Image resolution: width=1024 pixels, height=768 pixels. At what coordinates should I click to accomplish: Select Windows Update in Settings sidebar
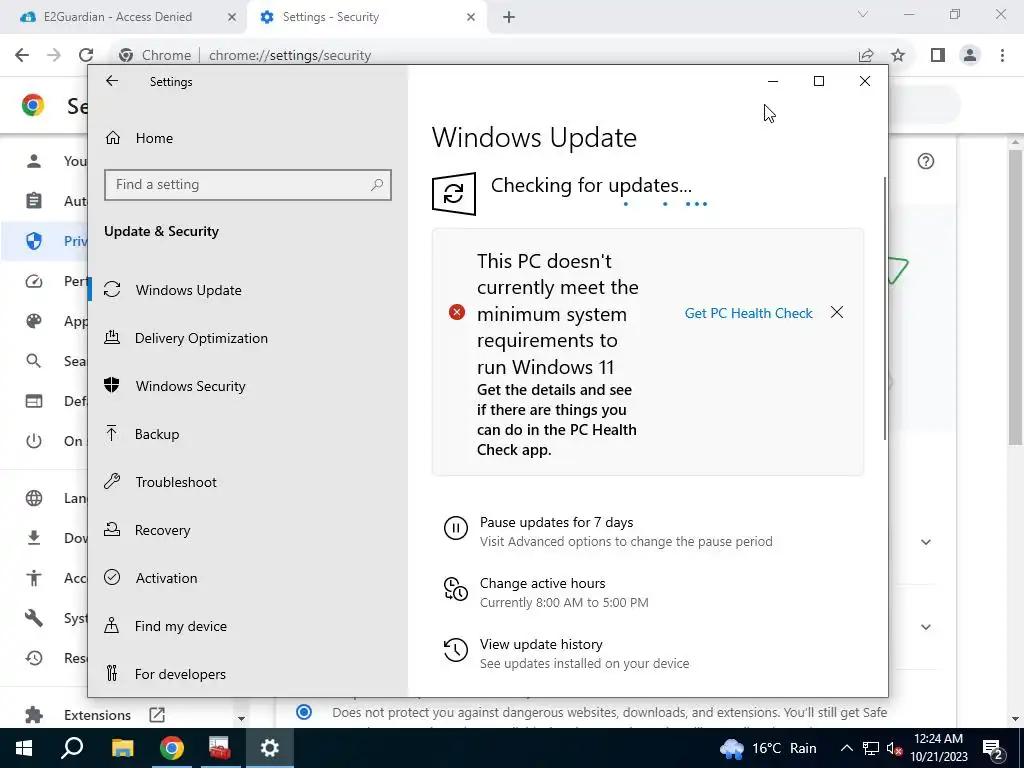tap(188, 290)
